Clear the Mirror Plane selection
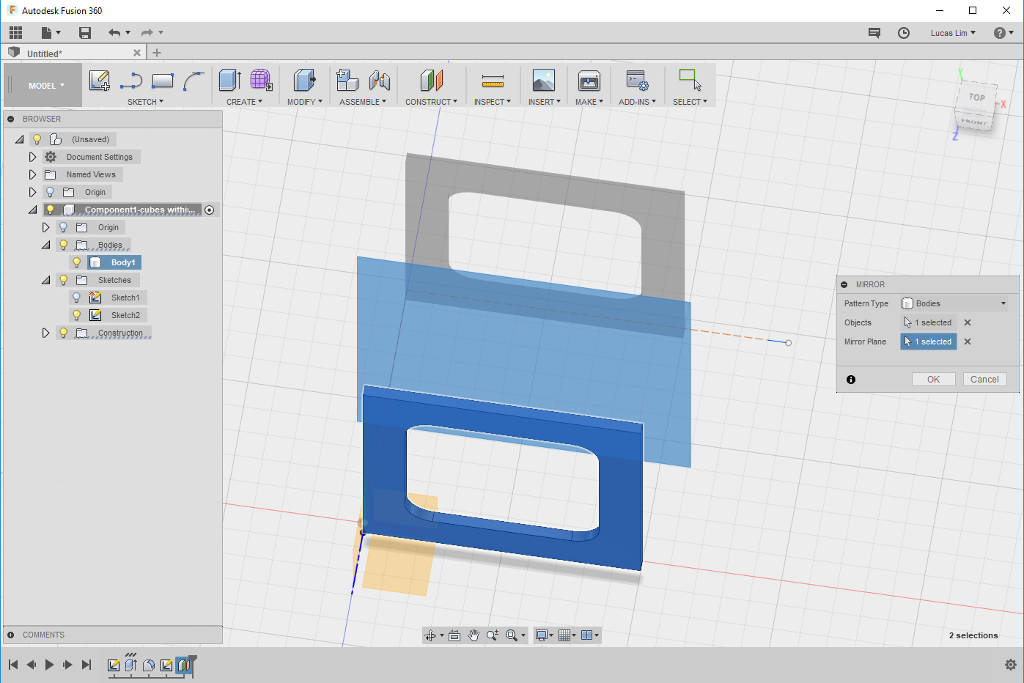The width and height of the screenshot is (1024, 683). [x=967, y=341]
